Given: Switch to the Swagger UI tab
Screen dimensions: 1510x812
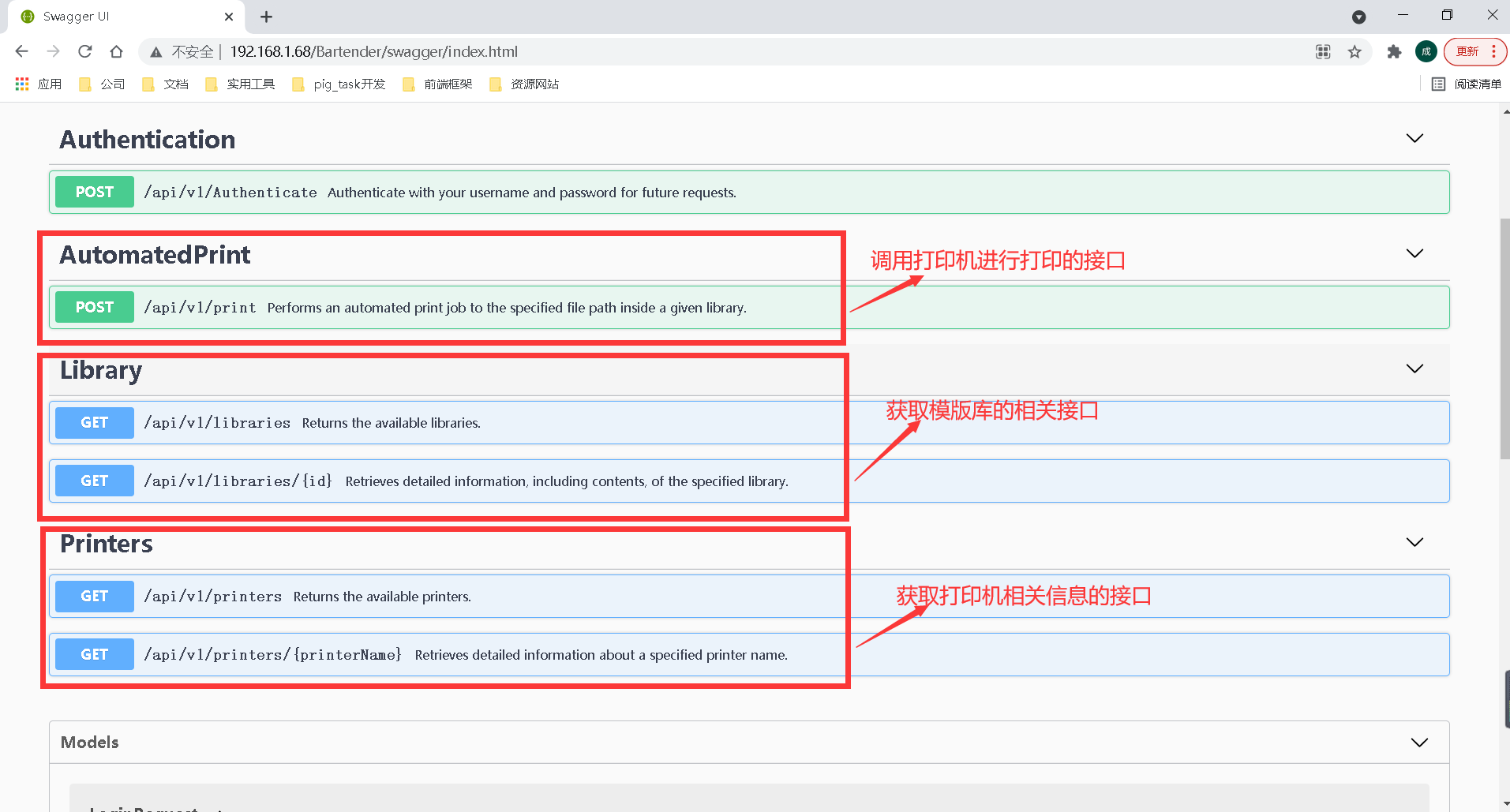Looking at the screenshot, I should point(126,17).
